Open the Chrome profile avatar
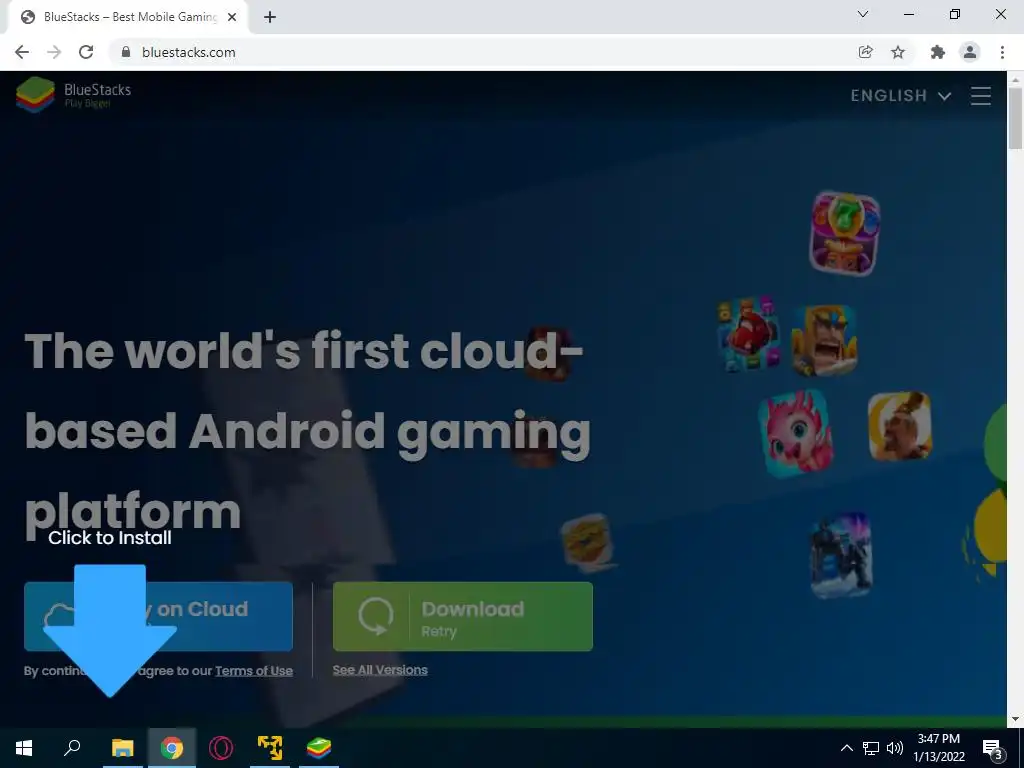The width and height of the screenshot is (1024, 768). click(970, 52)
